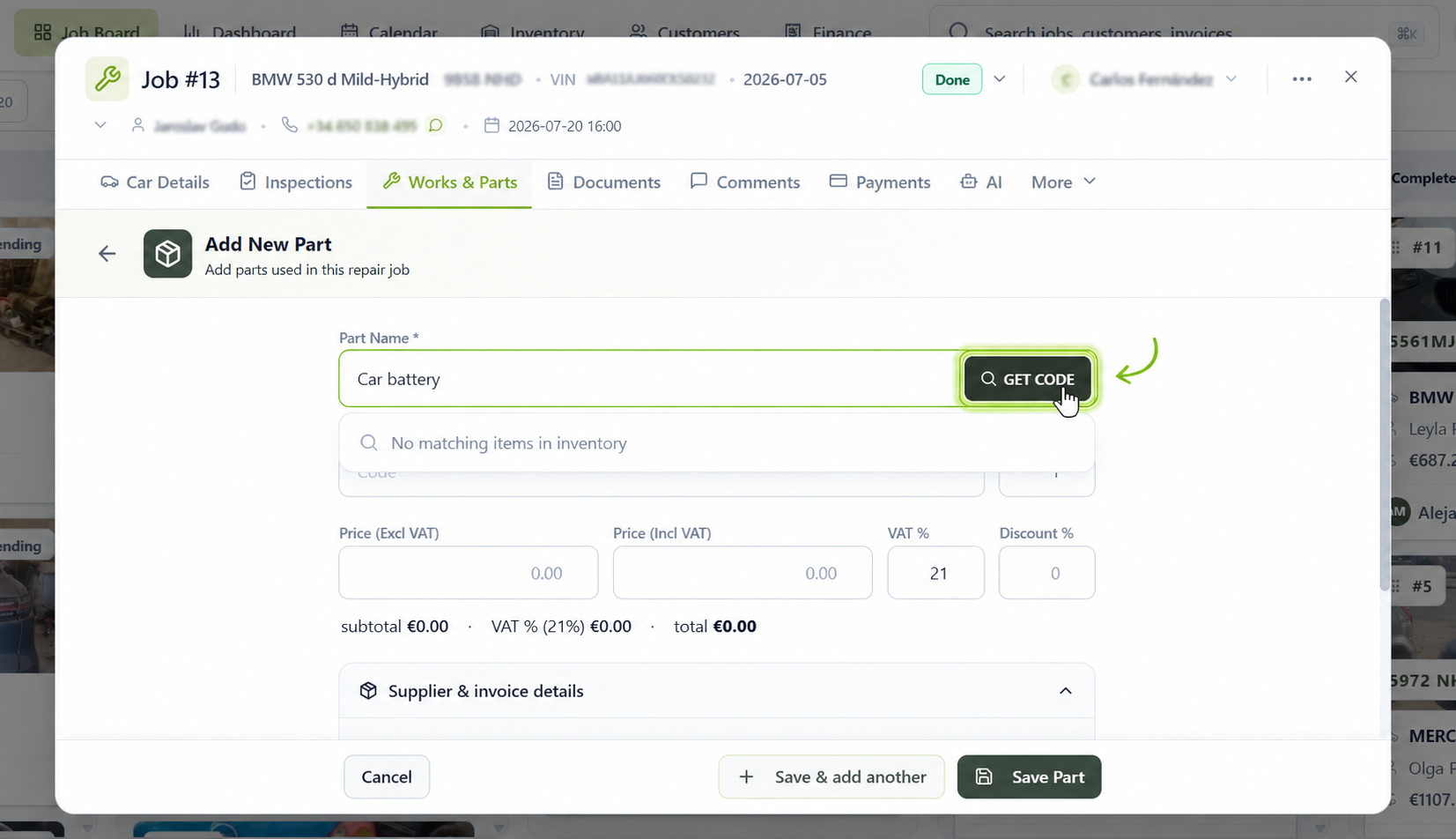The width and height of the screenshot is (1456, 839).
Task: Click the Part Name field with Car battery
Action: point(649,379)
